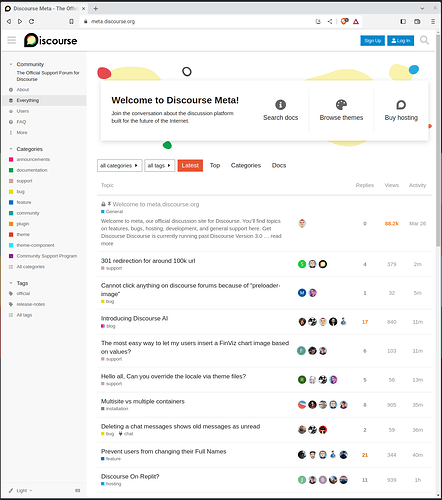Reload the page with the refresh icon
The image size is (442, 500).
31,21
